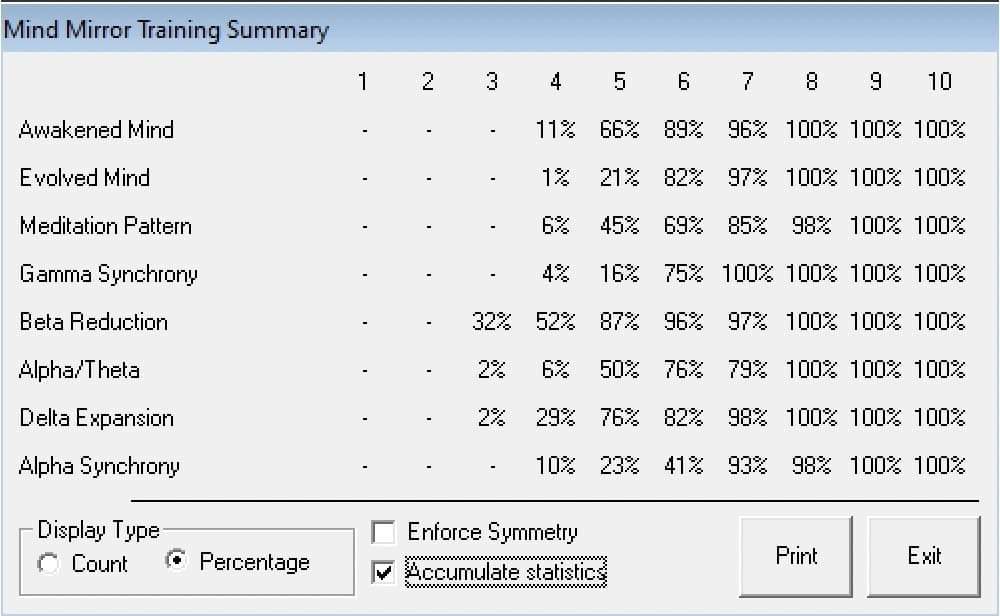The image size is (1000, 616).
Task: Select the Evolved Mind row label
Action: pyautogui.click(x=84, y=178)
